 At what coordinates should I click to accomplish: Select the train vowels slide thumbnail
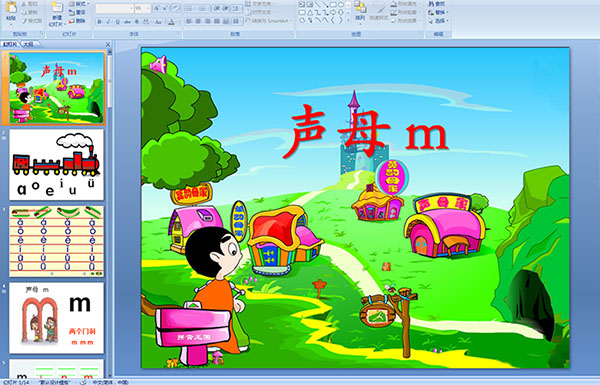click(x=57, y=165)
